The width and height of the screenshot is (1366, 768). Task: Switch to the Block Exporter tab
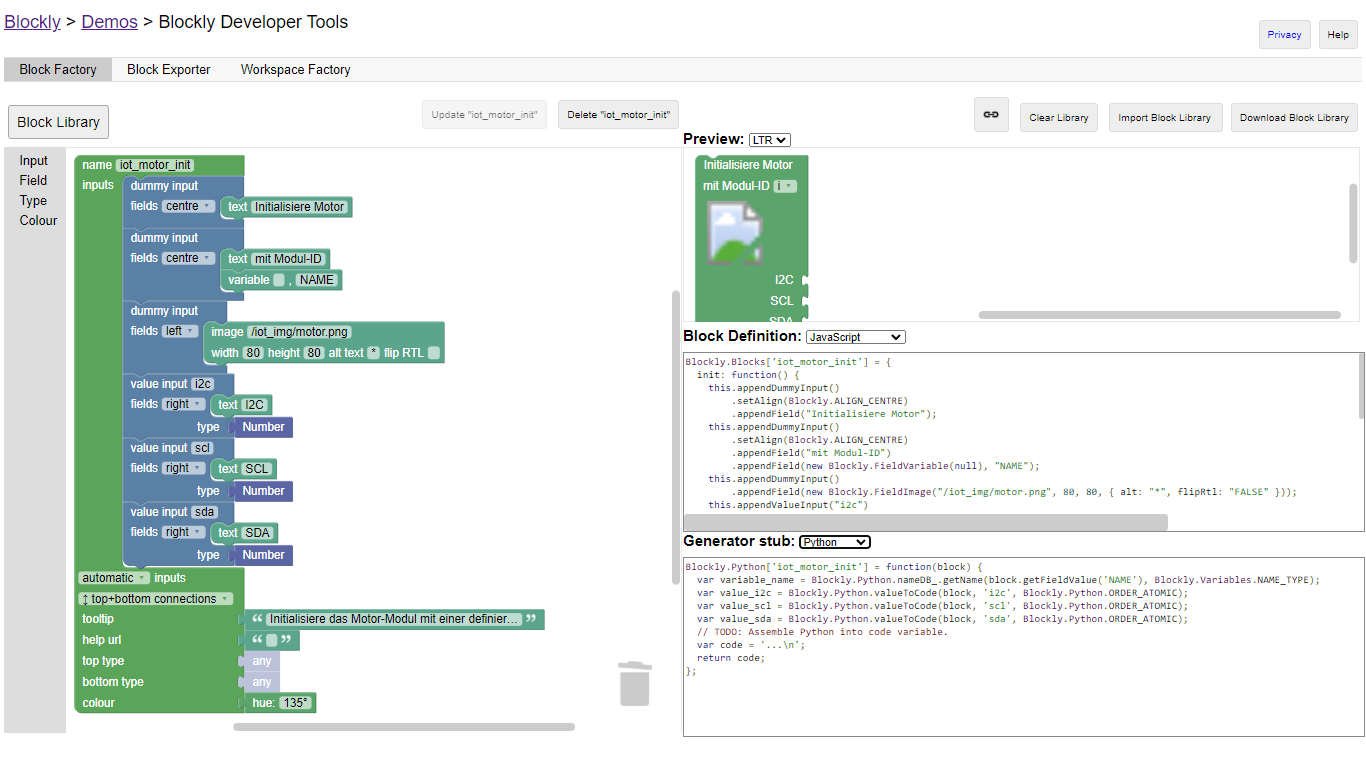[x=169, y=70]
